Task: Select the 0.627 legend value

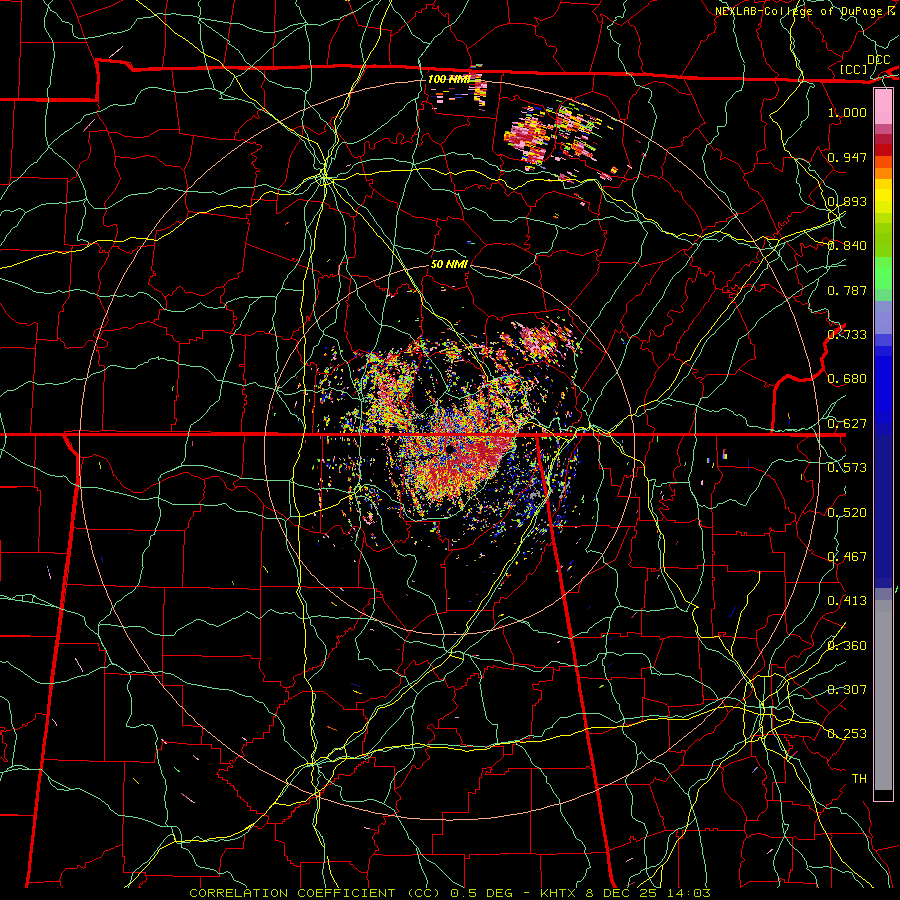Action: pyautogui.click(x=847, y=424)
